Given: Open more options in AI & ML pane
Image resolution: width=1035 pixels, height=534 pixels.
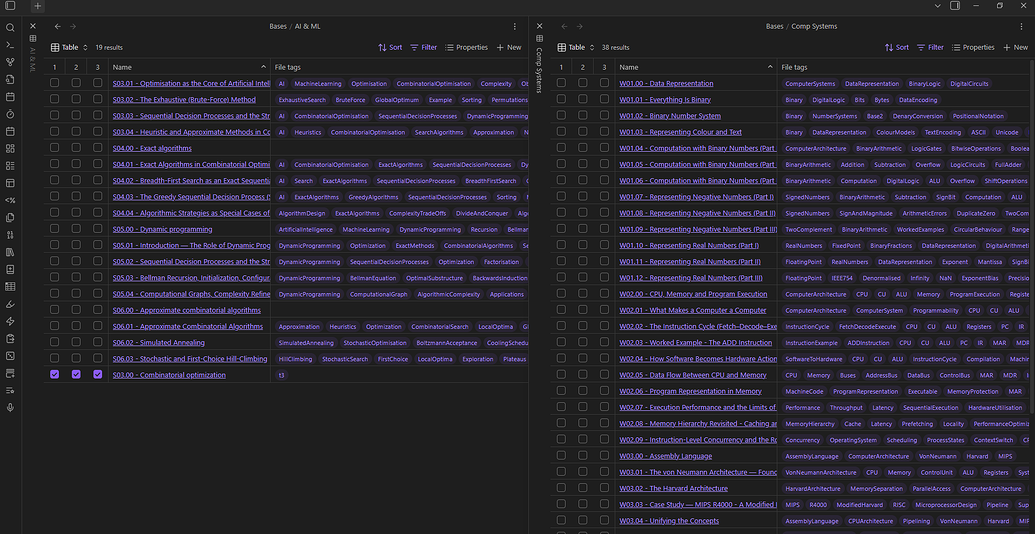Looking at the screenshot, I should (515, 26).
